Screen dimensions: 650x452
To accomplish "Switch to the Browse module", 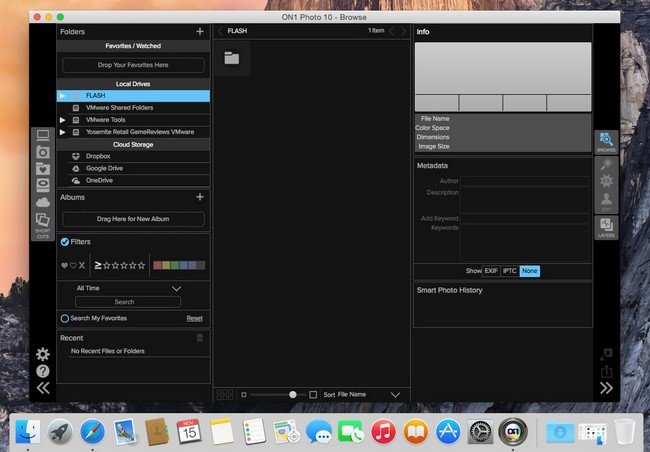I will (x=606, y=142).
